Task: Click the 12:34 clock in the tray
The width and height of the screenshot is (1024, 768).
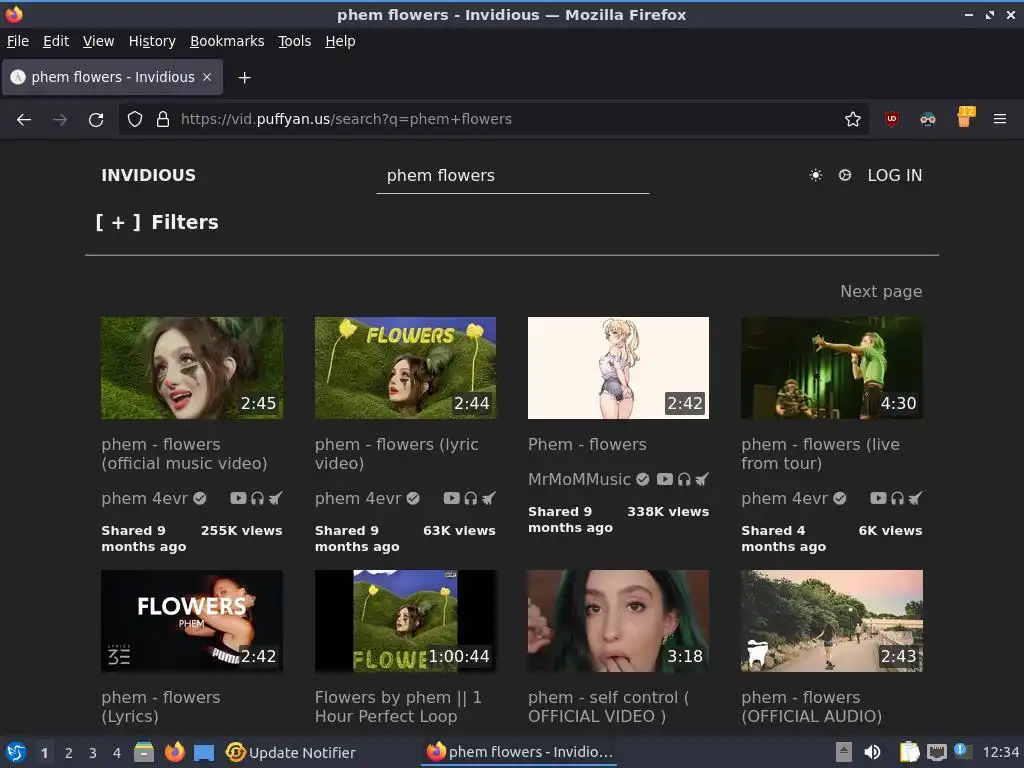Action: pos(1000,752)
